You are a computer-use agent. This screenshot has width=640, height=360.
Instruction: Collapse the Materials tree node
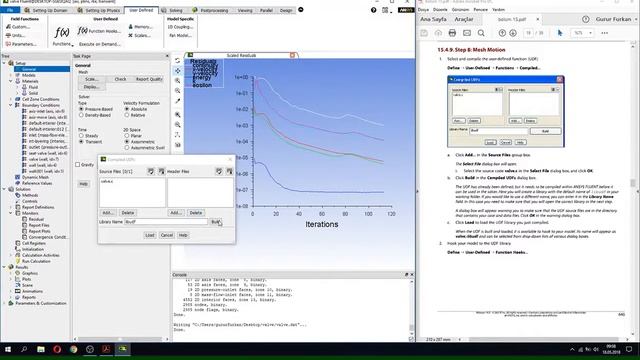(11, 81)
